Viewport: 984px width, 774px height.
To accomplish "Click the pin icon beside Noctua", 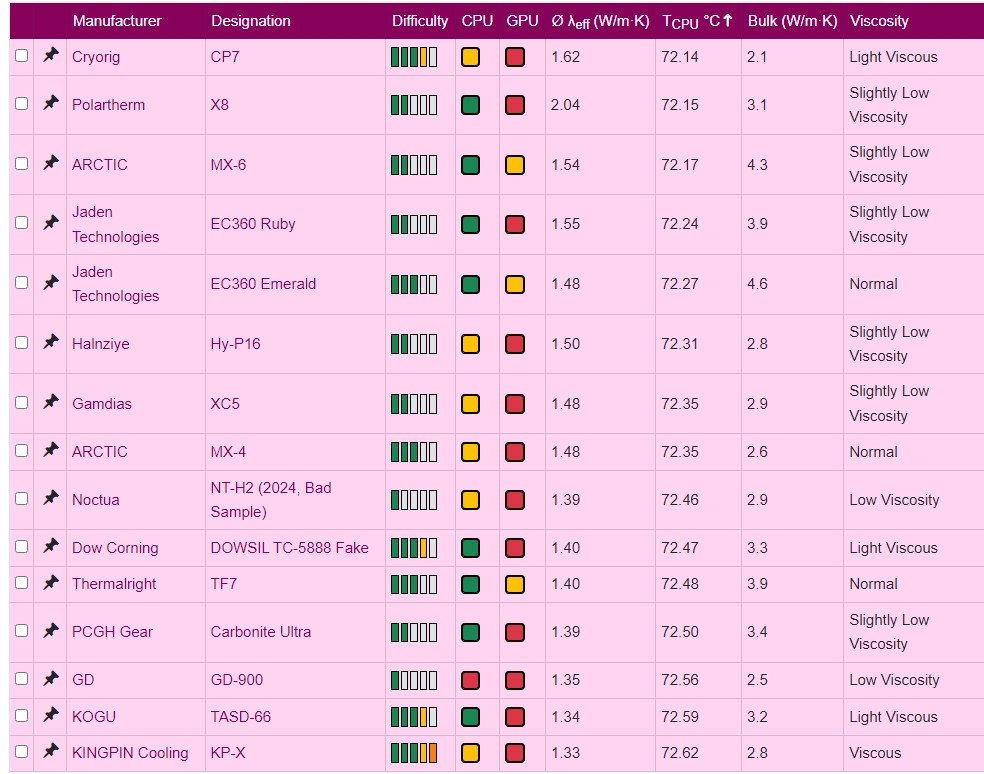I will coord(51,498).
